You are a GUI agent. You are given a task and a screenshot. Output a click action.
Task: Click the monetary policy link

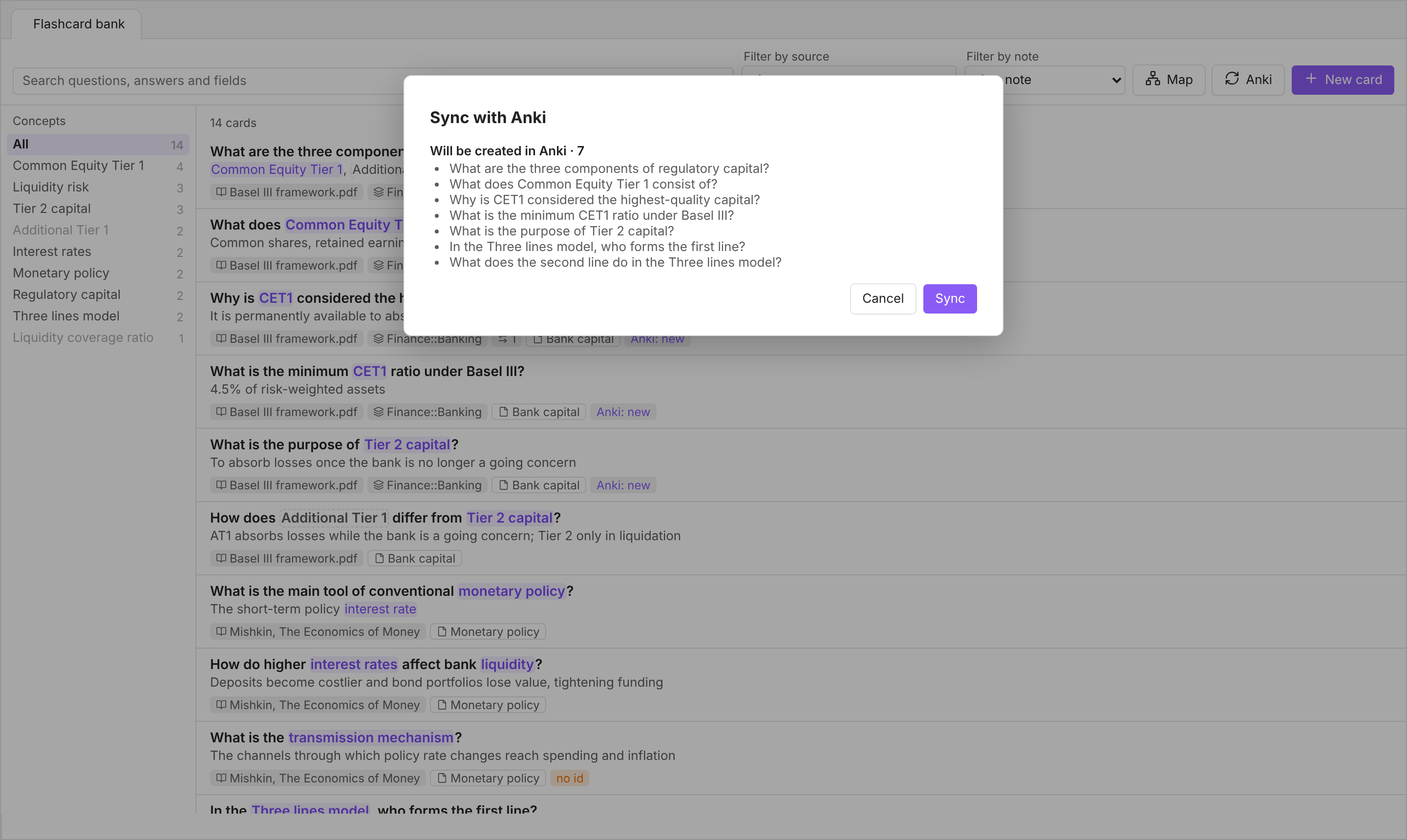pyautogui.click(x=512, y=591)
